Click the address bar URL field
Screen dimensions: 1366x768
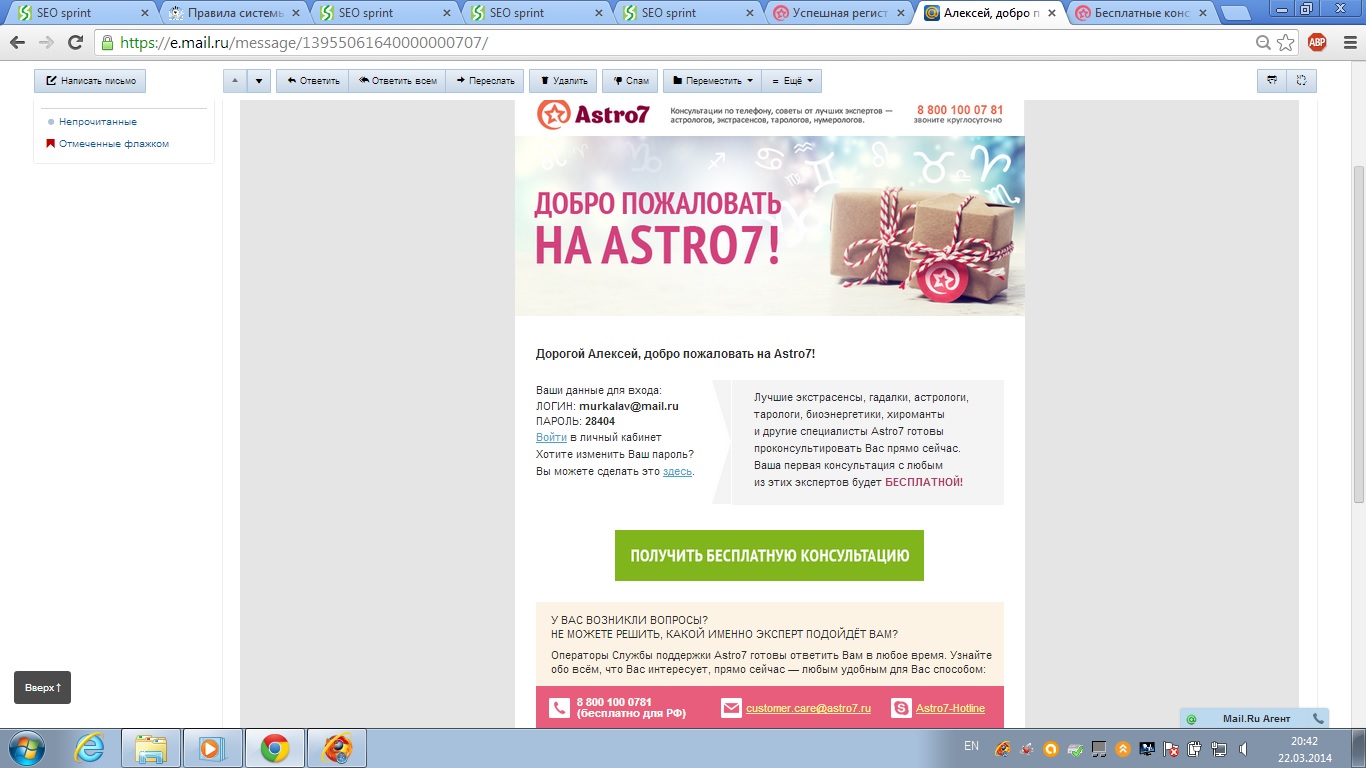click(x=680, y=43)
